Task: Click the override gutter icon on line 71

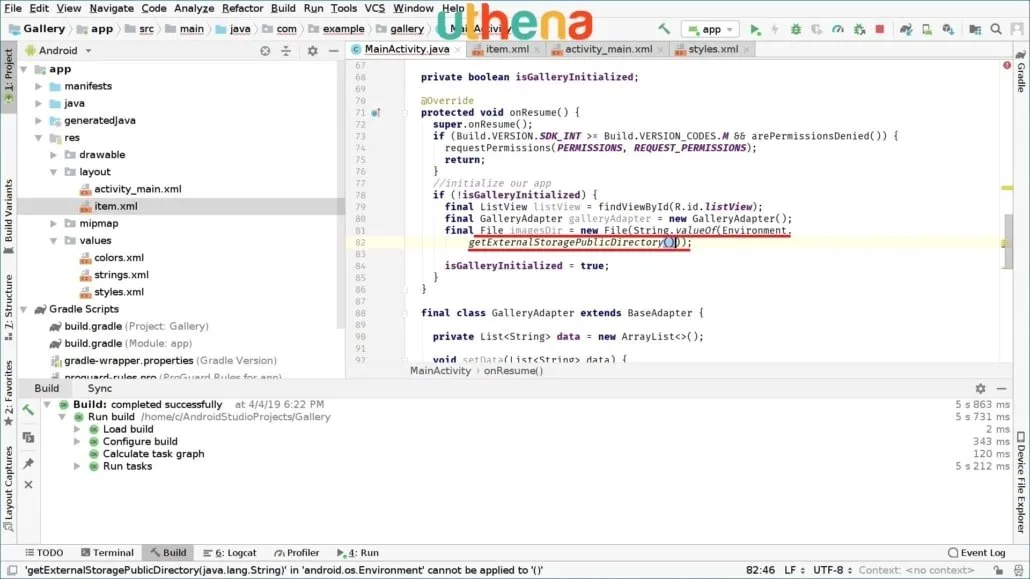Action: (375, 112)
